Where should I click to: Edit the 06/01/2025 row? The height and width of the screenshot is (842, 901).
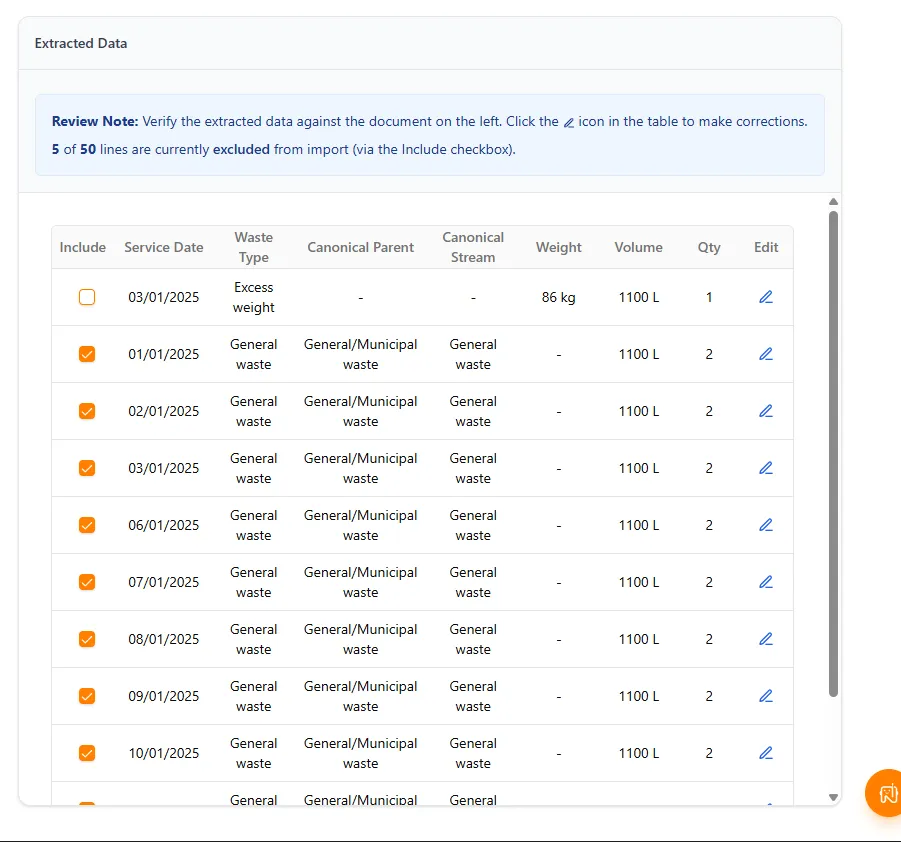(765, 525)
